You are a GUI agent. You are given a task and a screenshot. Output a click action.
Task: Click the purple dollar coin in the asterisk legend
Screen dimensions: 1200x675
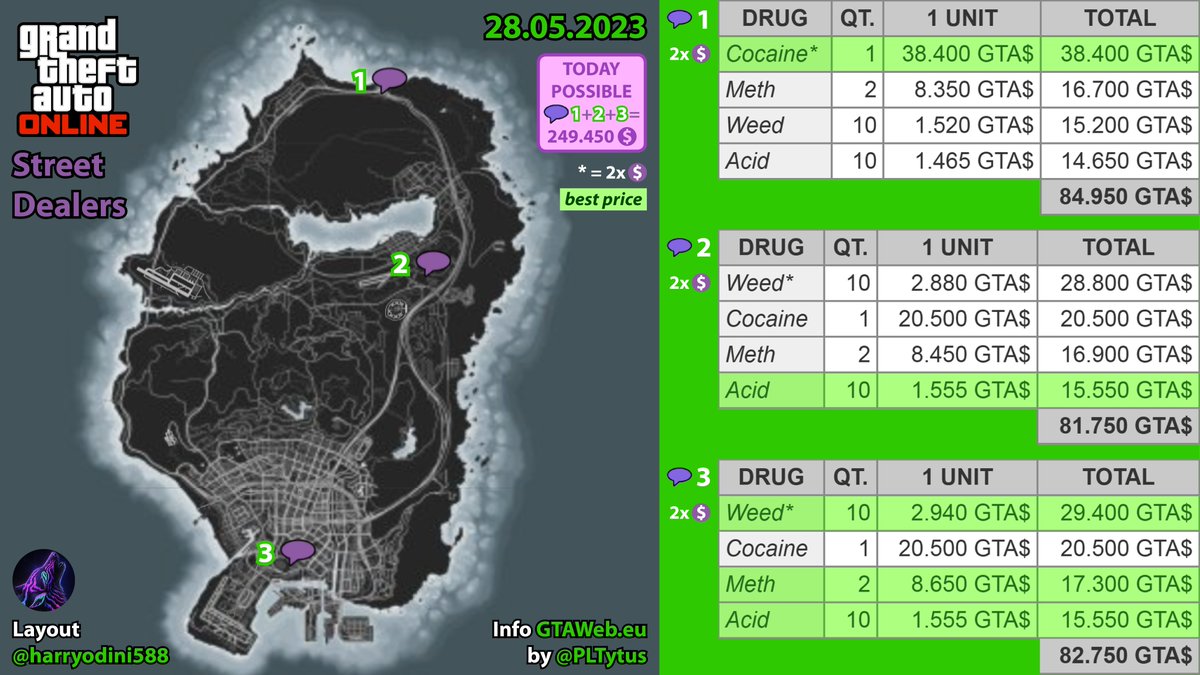[637, 172]
